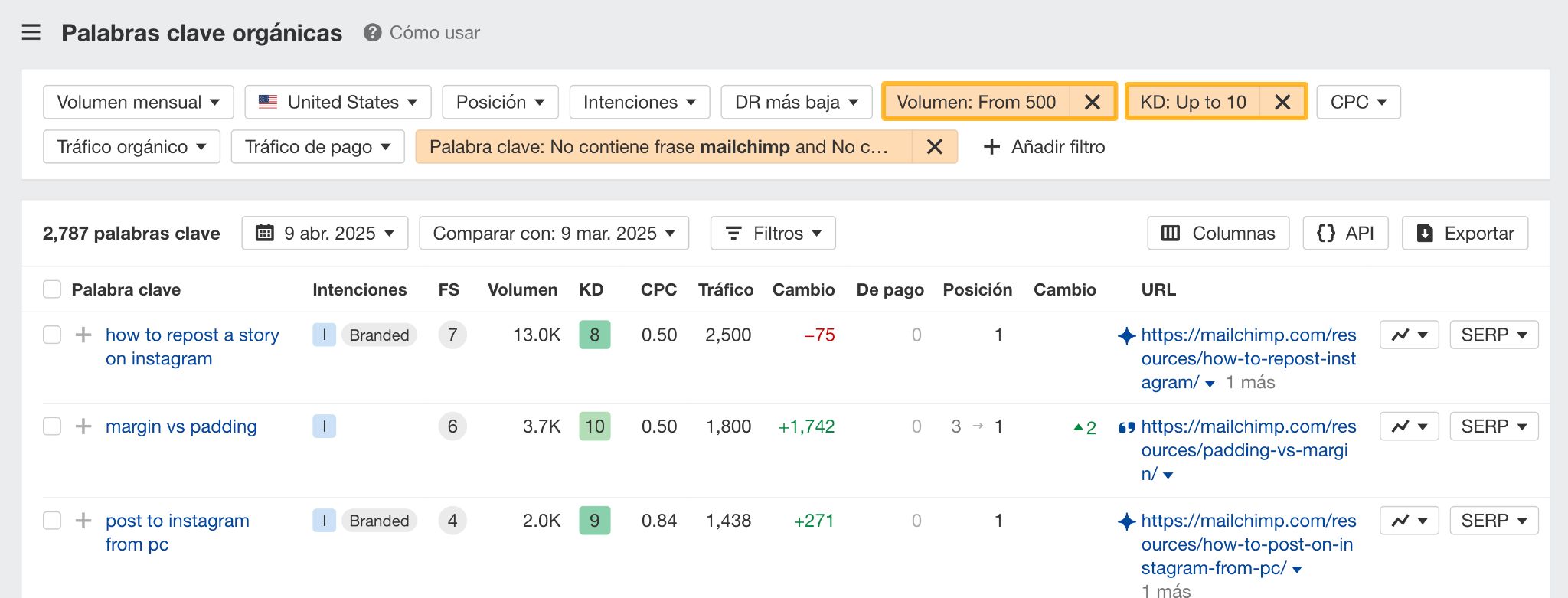Click the plus icon beside margin vs padding
The height and width of the screenshot is (598, 1568).
click(x=83, y=426)
